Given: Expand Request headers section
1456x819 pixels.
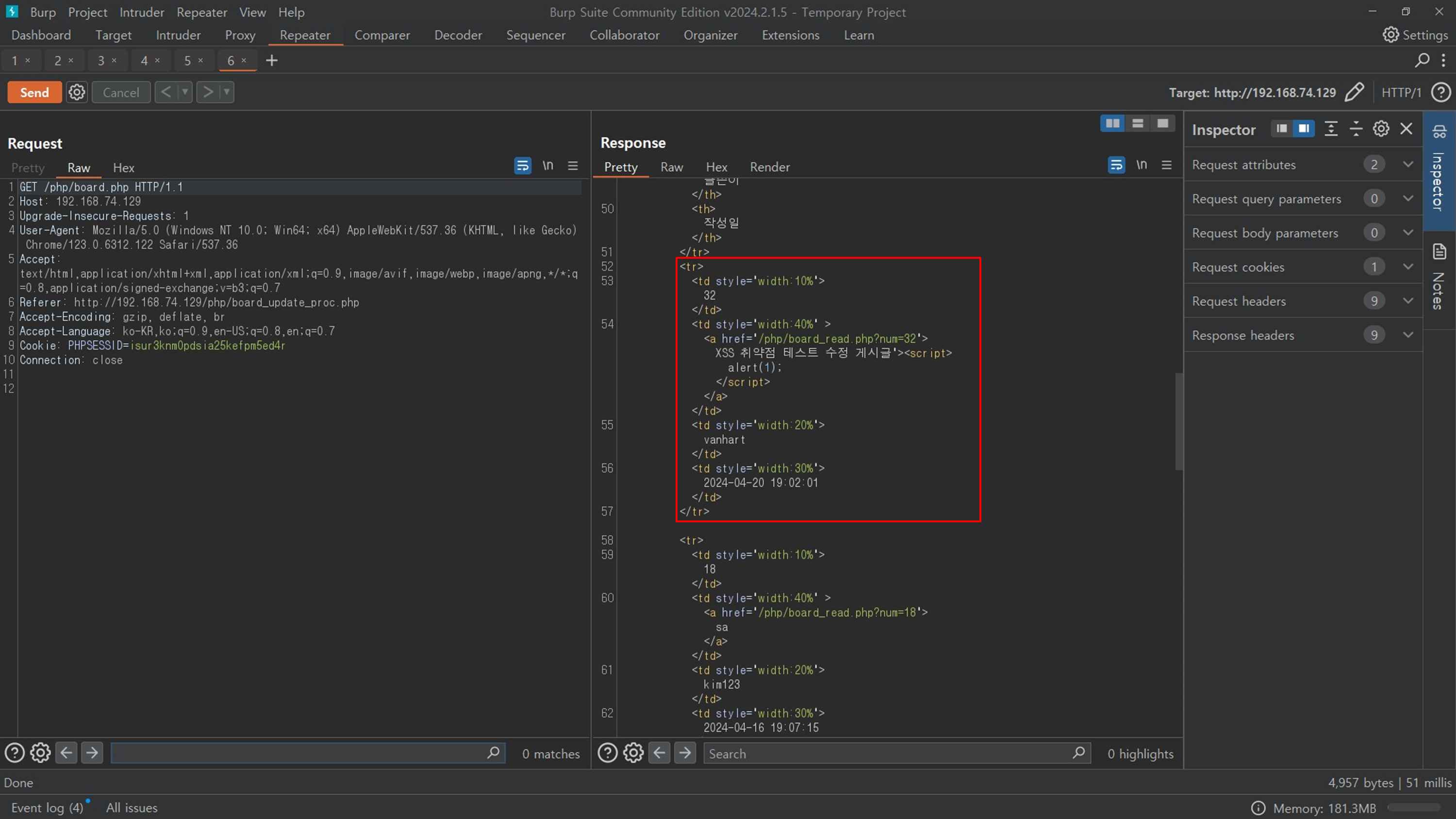Looking at the screenshot, I should 1303,301.
